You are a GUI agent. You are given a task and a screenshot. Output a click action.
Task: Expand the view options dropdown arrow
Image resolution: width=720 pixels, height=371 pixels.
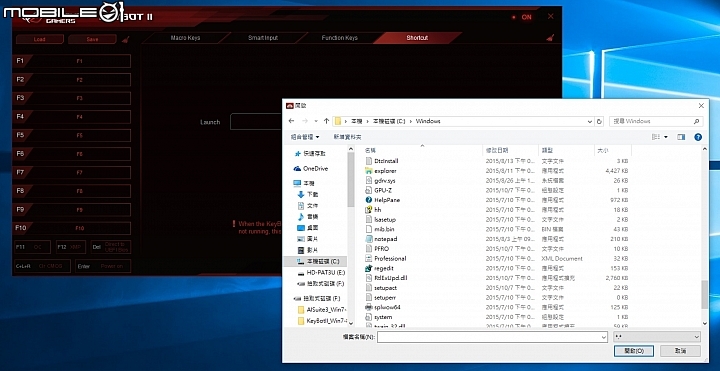666,137
